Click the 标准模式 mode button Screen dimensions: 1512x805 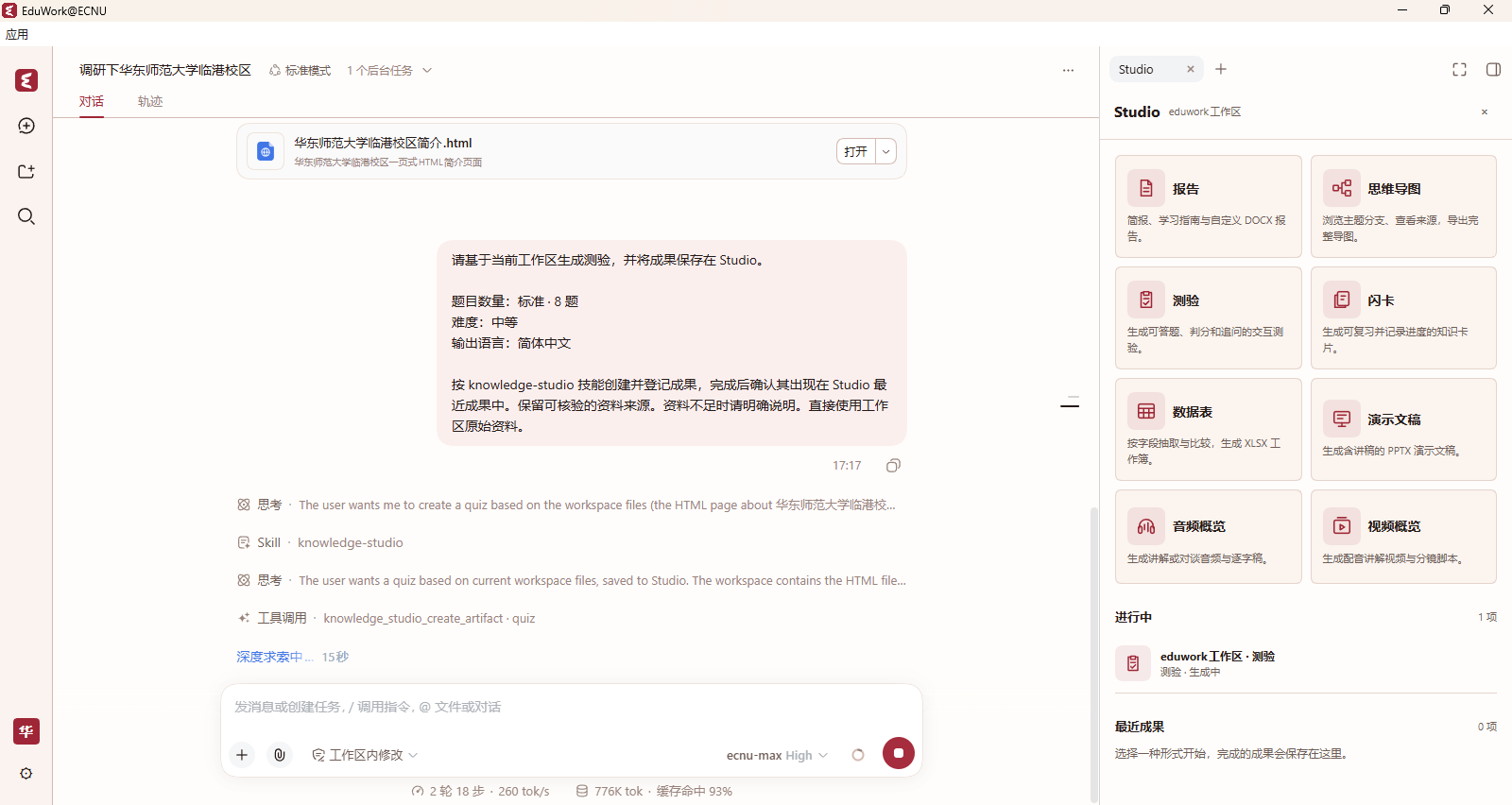[x=301, y=70]
